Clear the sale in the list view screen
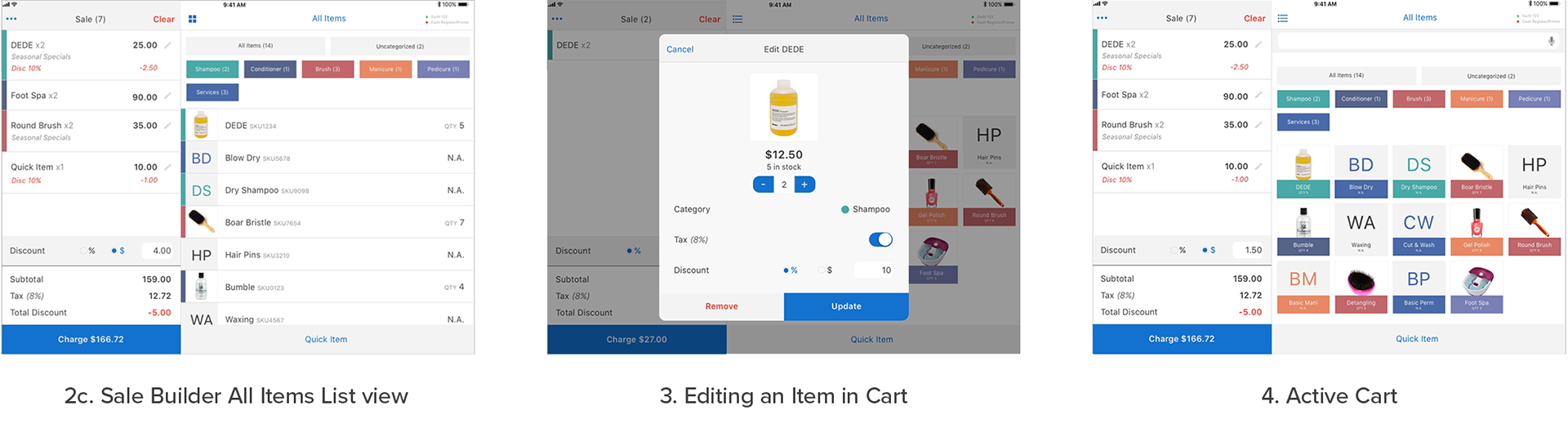 [x=163, y=20]
